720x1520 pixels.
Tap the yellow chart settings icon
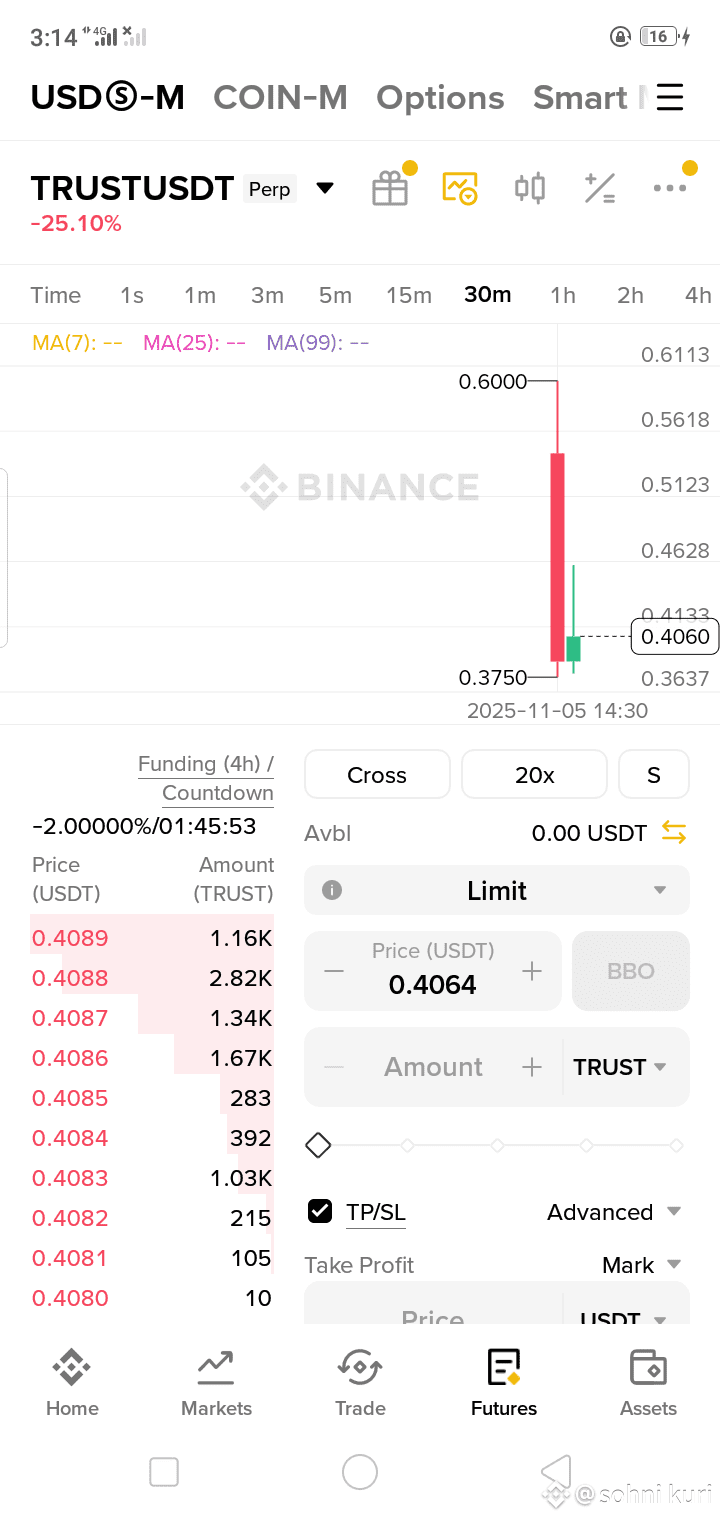460,188
